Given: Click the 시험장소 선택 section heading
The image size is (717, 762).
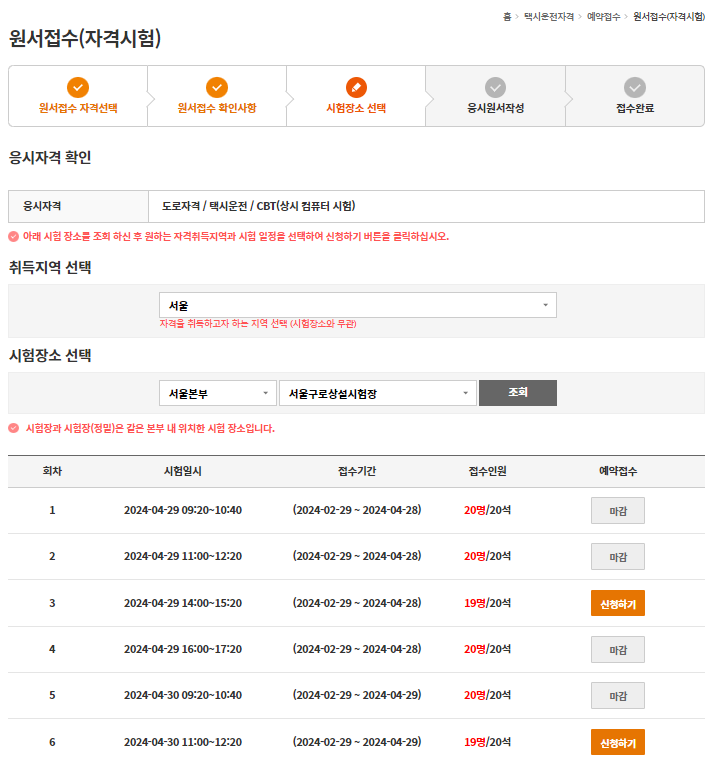Looking at the screenshot, I should pyautogui.click(x=50, y=355).
